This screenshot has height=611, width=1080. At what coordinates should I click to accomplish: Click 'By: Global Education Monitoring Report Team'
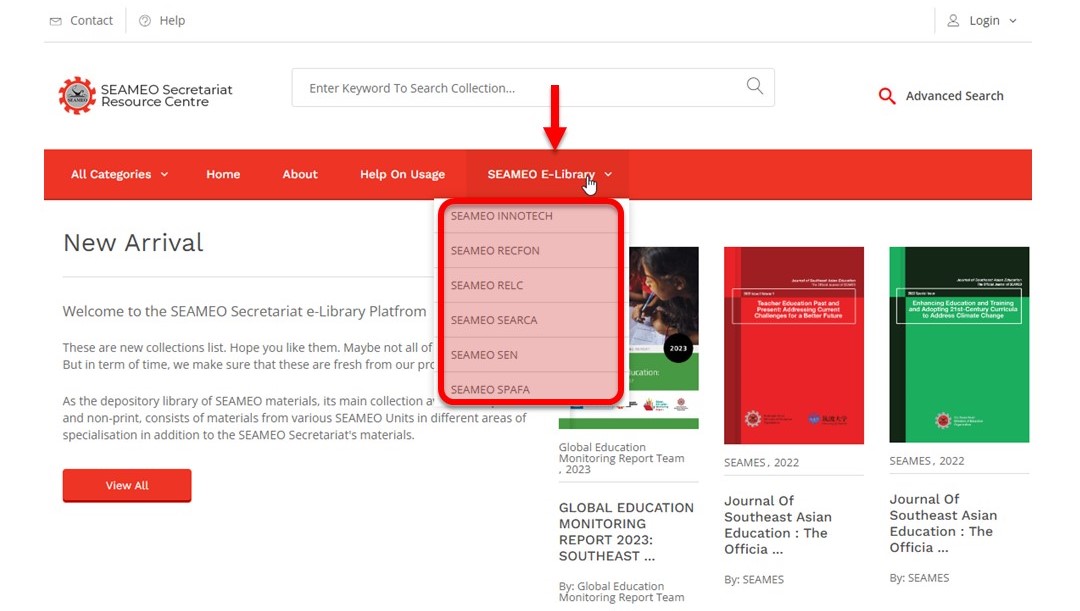click(621, 592)
